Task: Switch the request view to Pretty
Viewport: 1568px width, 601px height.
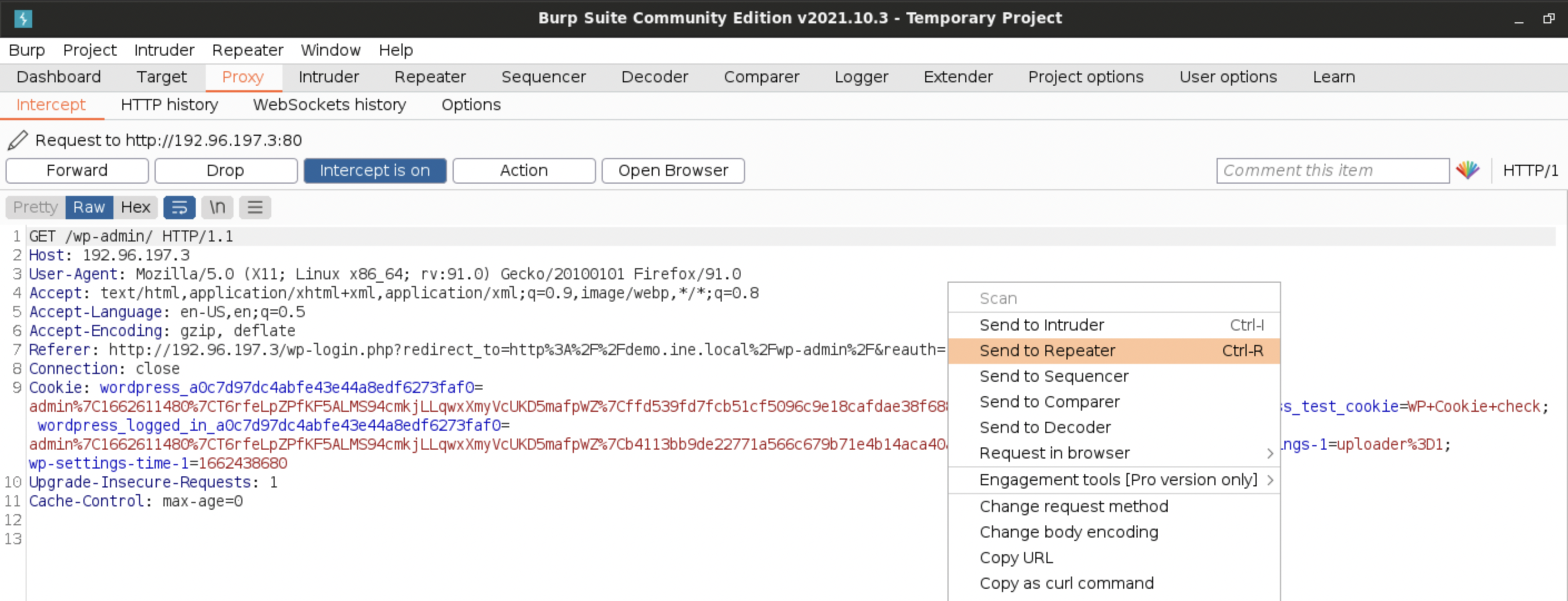Action: (33, 207)
